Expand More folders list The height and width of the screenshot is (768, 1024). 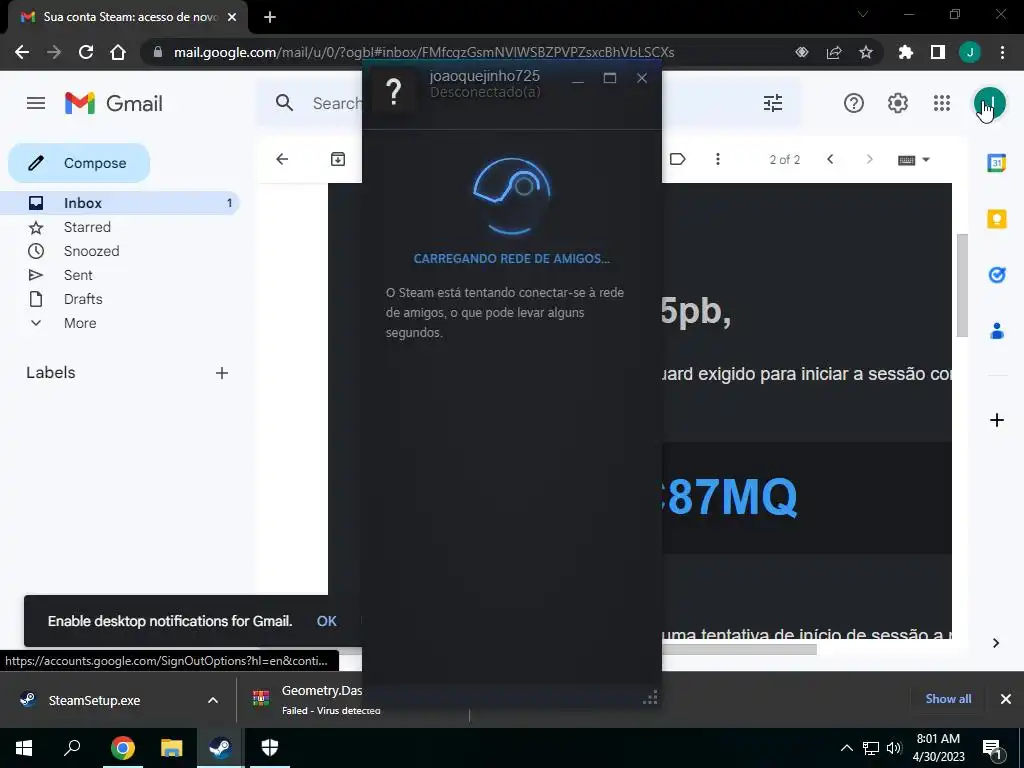(120, 323)
